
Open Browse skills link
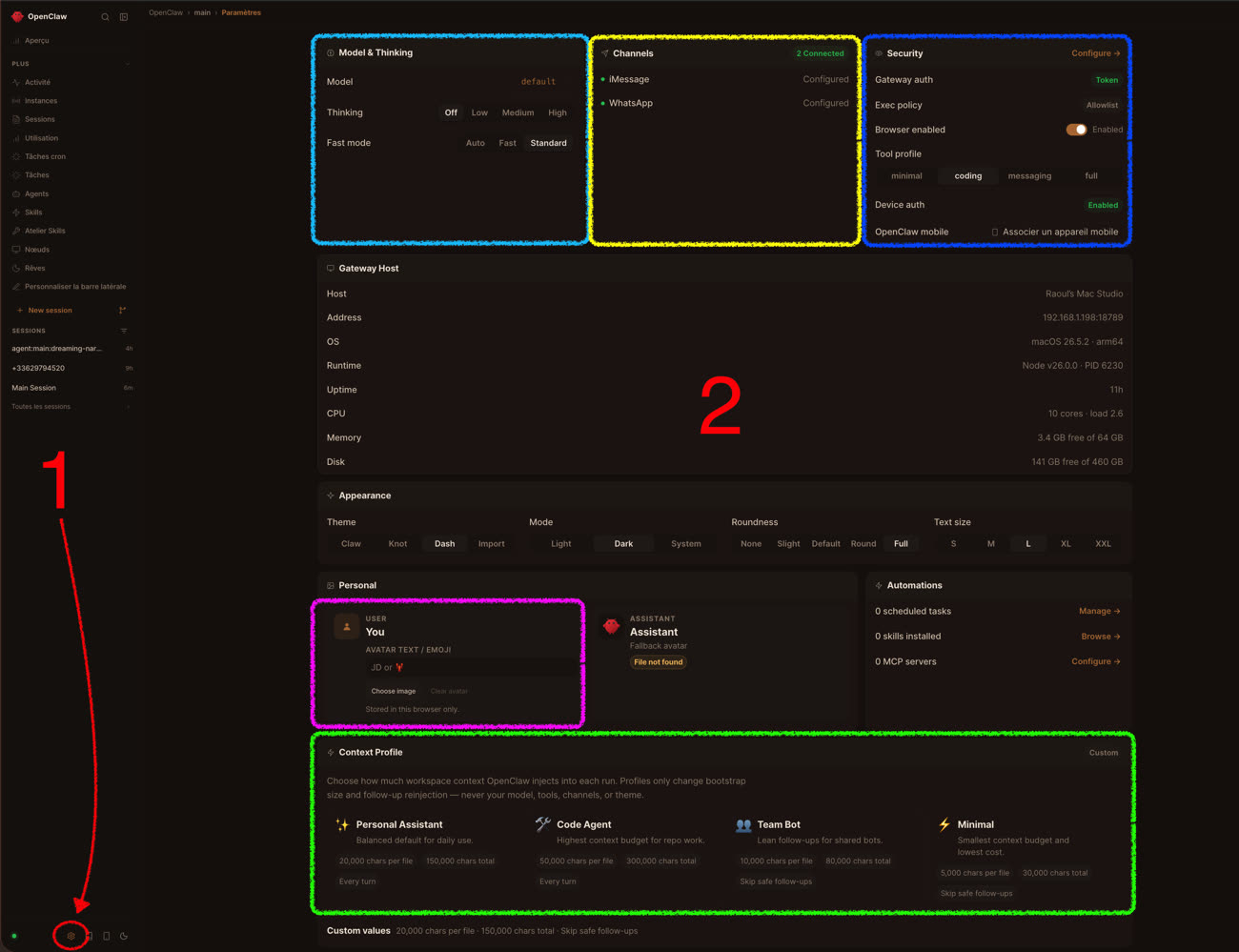(1100, 637)
